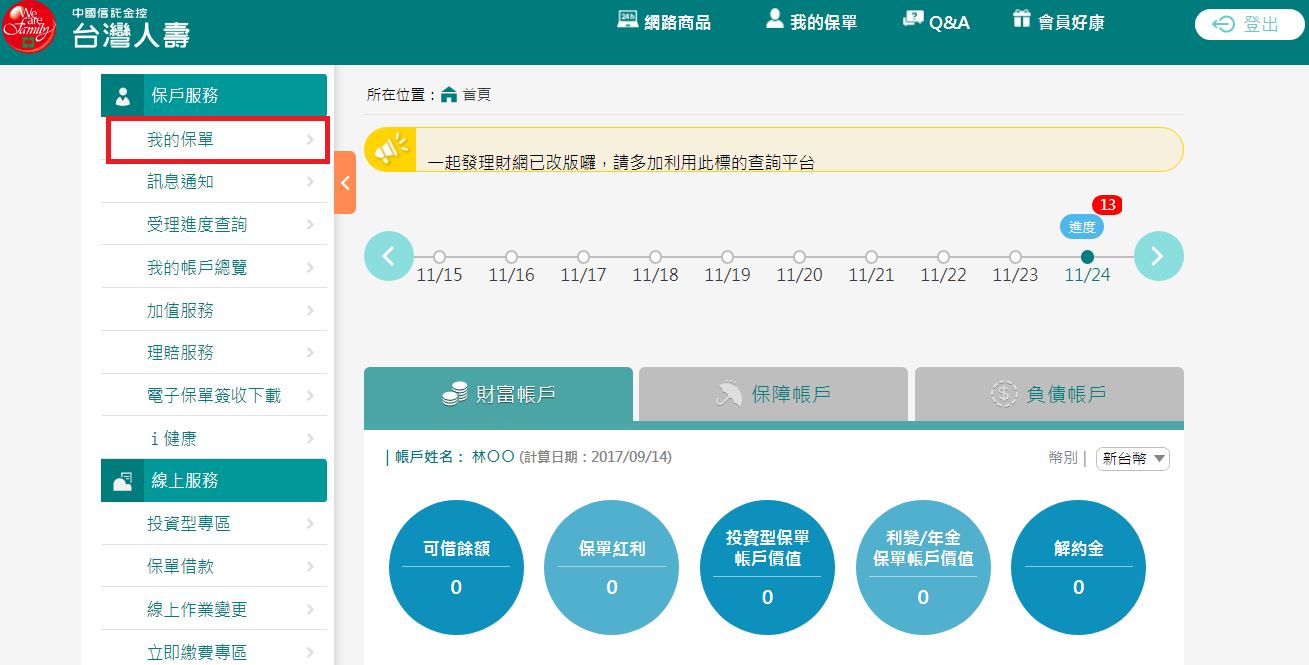Click the home icon in breadcrumb
This screenshot has height=665, width=1309.
point(449,95)
